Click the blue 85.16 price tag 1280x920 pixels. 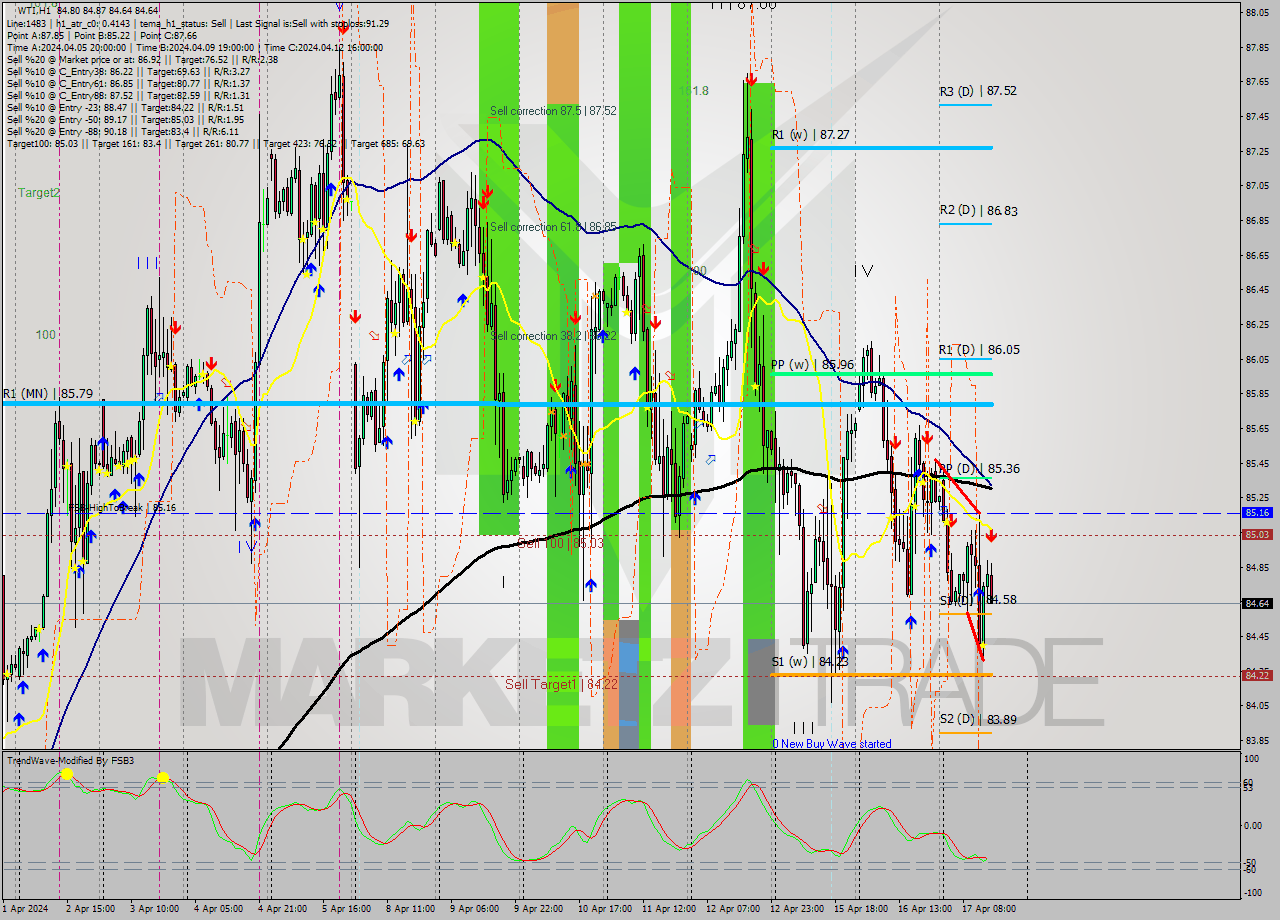click(x=1257, y=512)
